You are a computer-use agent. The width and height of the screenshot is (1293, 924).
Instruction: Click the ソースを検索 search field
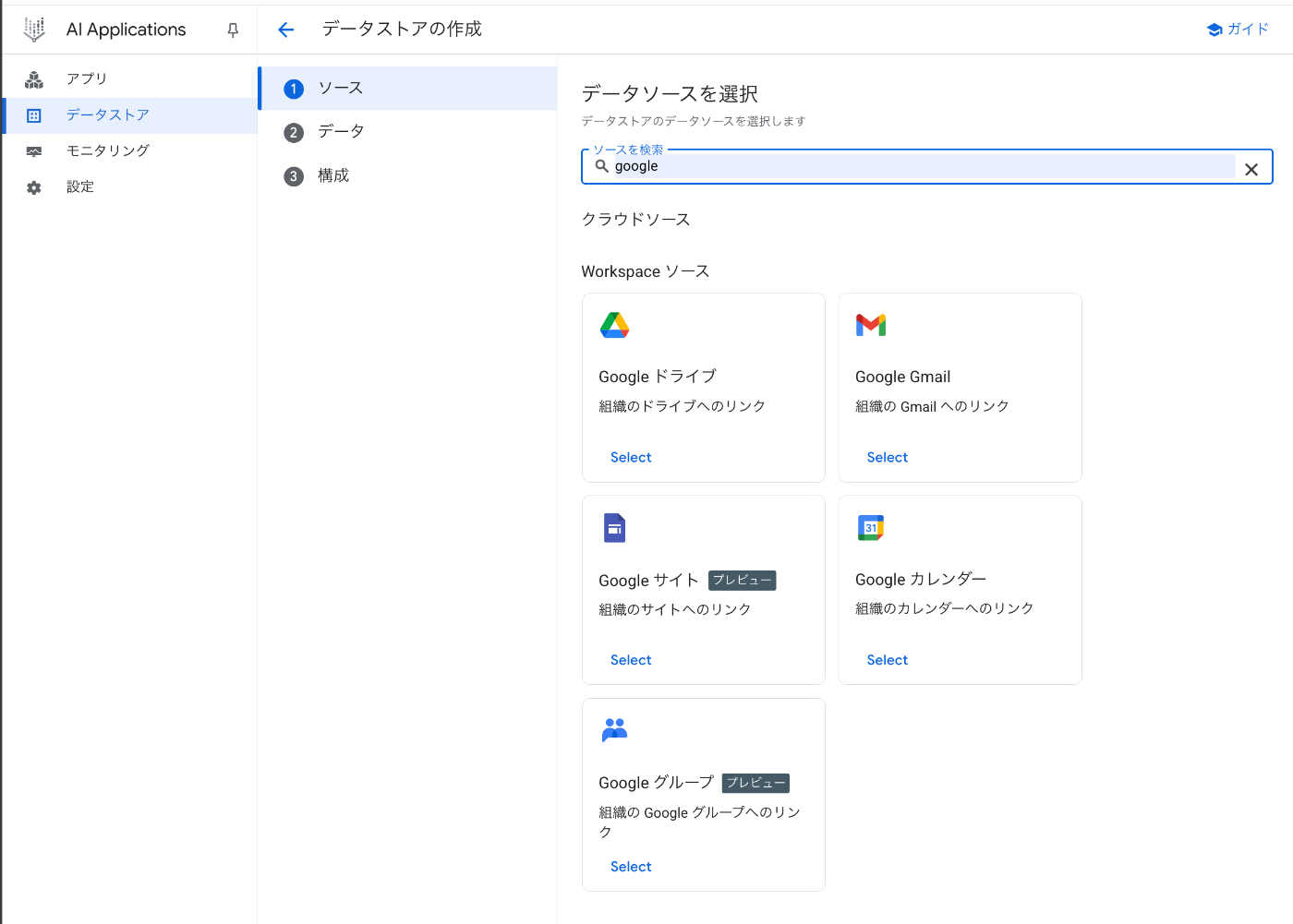coord(926,167)
